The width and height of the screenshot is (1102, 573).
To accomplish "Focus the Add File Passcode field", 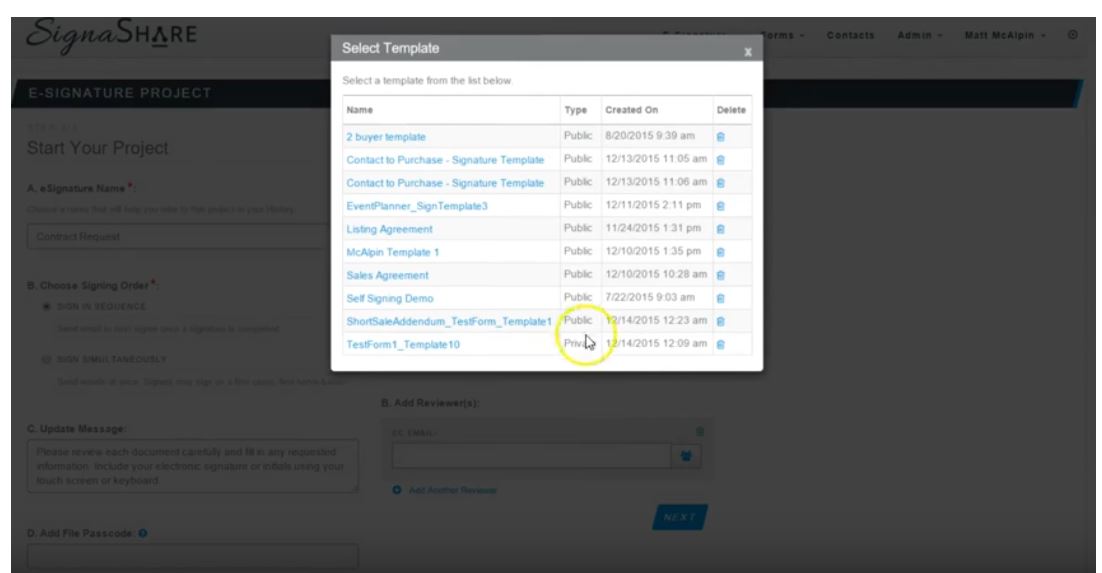I will (193, 557).
